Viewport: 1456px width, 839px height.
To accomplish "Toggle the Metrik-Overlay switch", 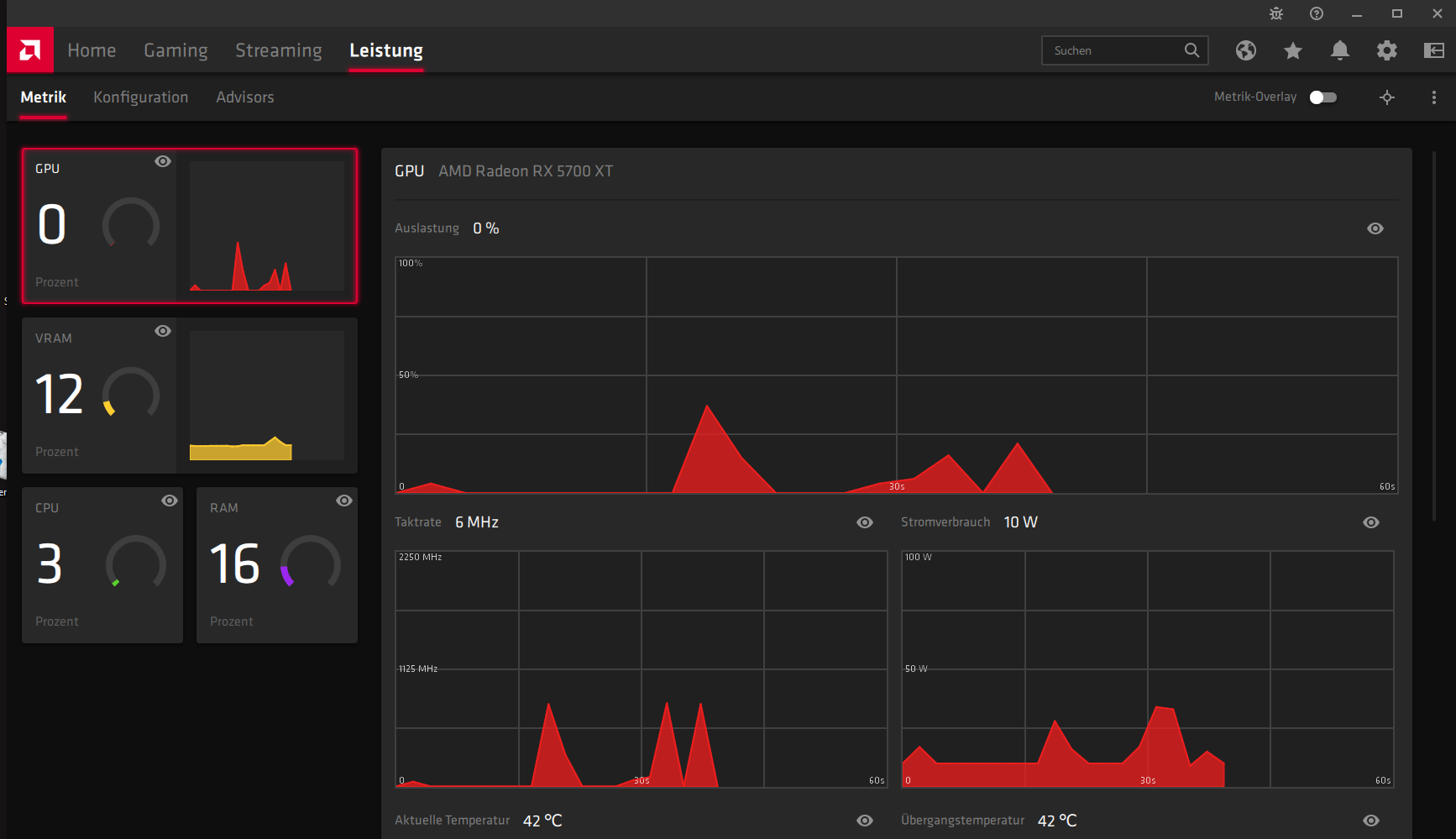I will pyautogui.click(x=1323, y=97).
